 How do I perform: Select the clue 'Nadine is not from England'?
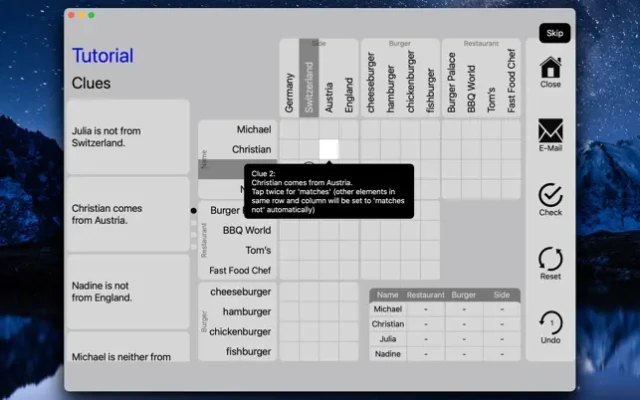pyautogui.click(x=127, y=291)
